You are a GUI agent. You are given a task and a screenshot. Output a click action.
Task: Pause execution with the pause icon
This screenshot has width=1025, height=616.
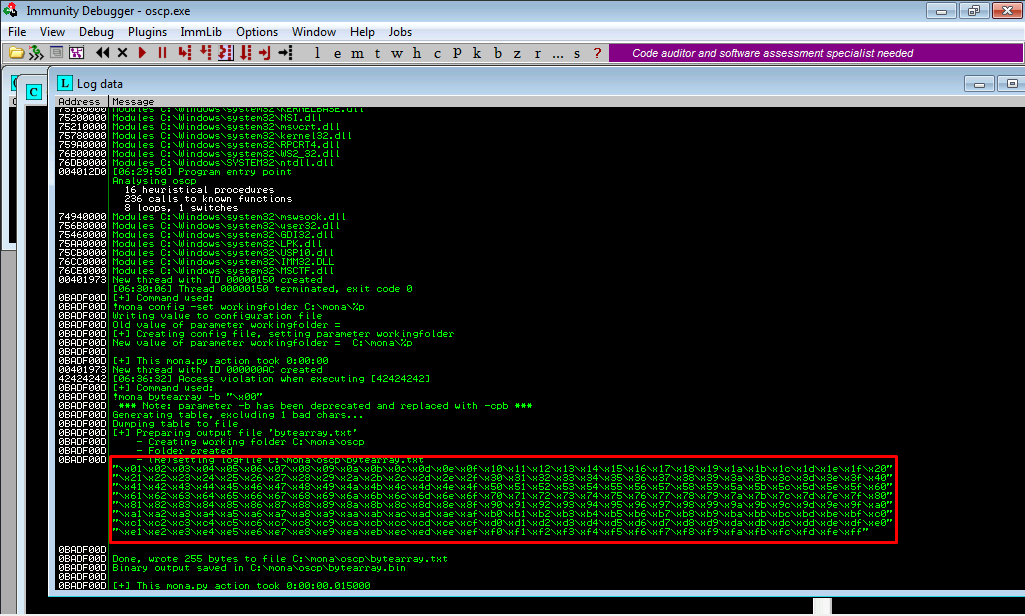[x=162, y=53]
